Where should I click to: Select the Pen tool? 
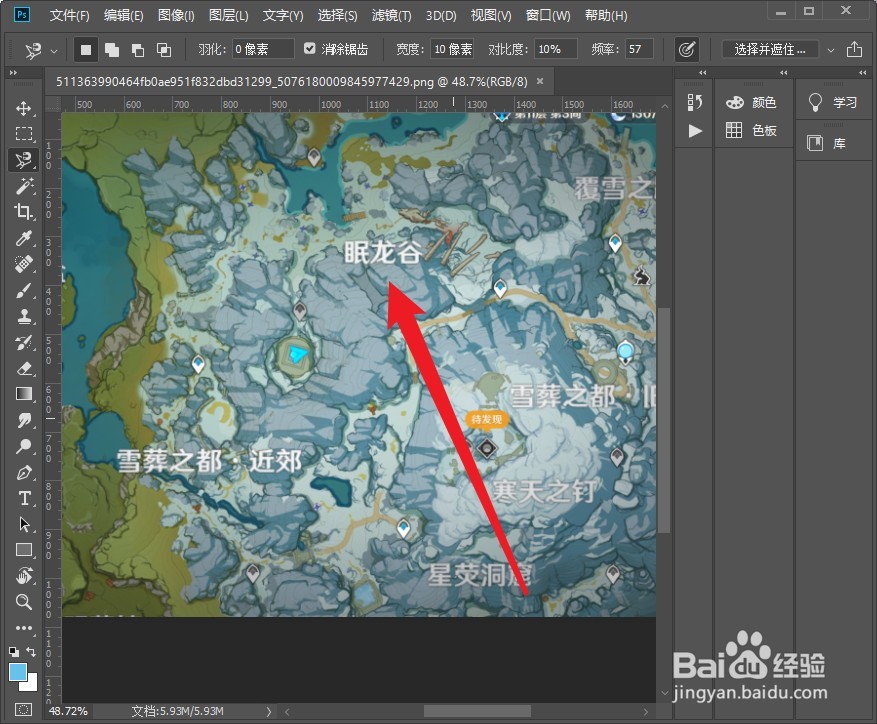[x=23, y=473]
